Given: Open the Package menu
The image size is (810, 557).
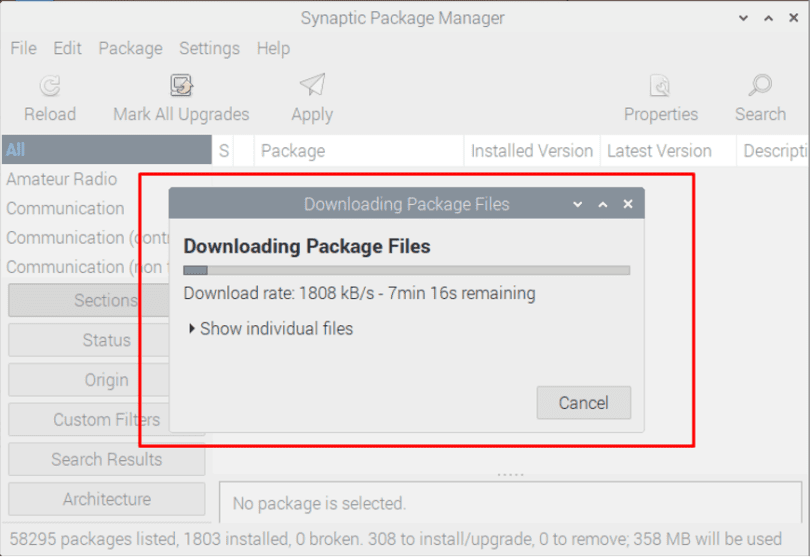Looking at the screenshot, I should point(131,49).
